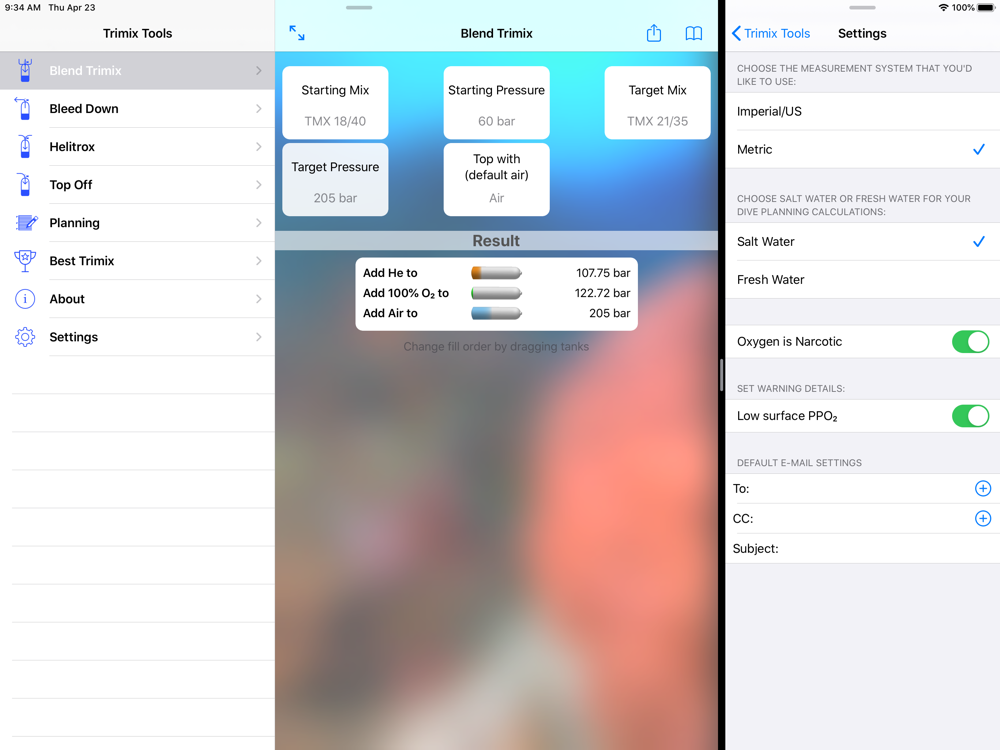Click the Planning notepad icon
Image resolution: width=1000 pixels, height=750 pixels.
pos(26,223)
